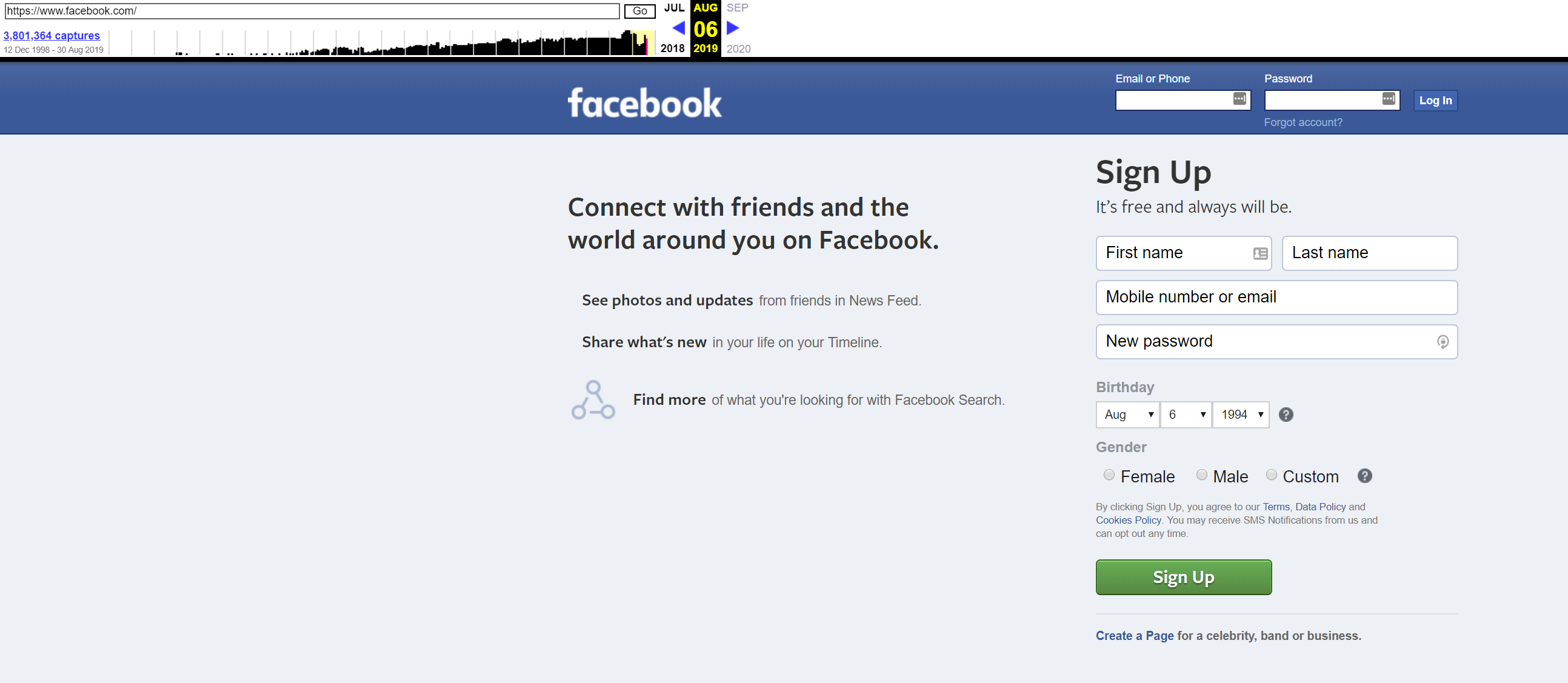
Task: Select the Male gender option
Action: click(1201, 475)
